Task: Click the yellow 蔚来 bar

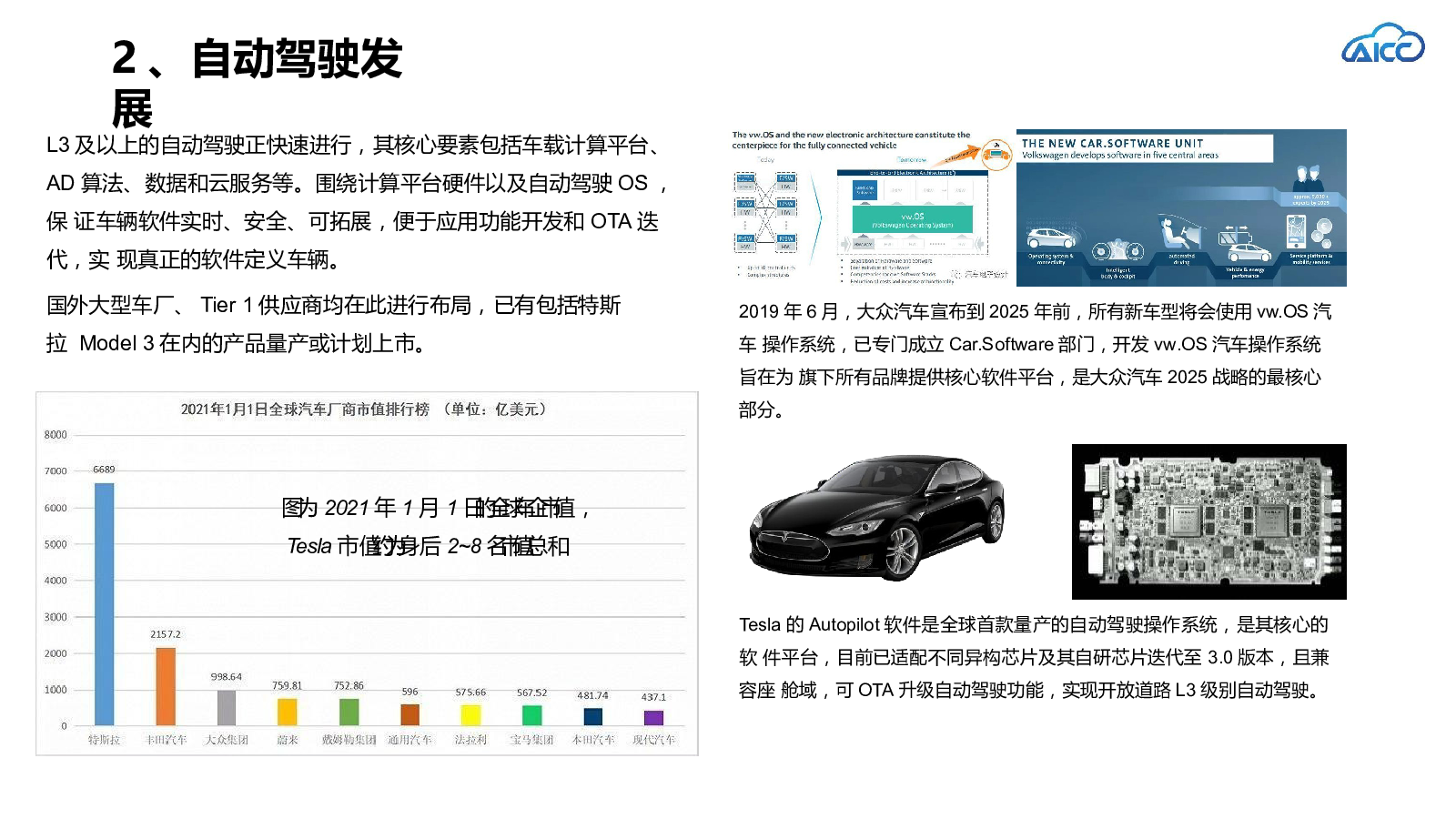Action: 288,713
